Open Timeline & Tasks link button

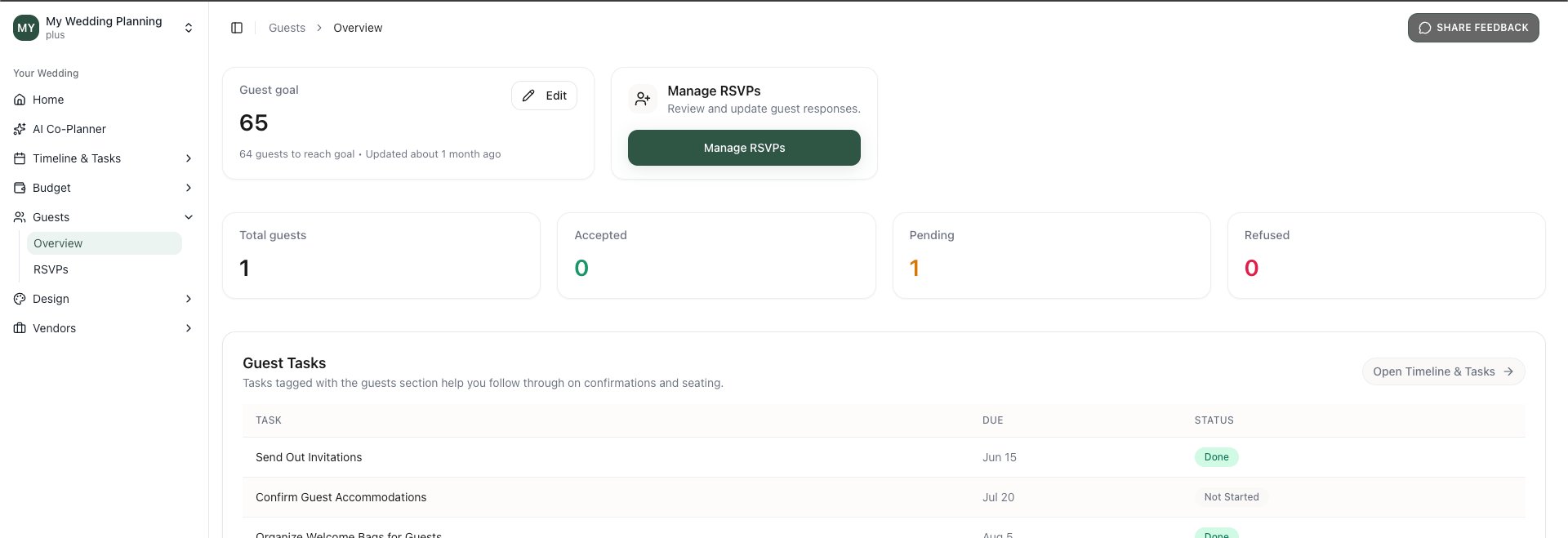point(1442,371)
